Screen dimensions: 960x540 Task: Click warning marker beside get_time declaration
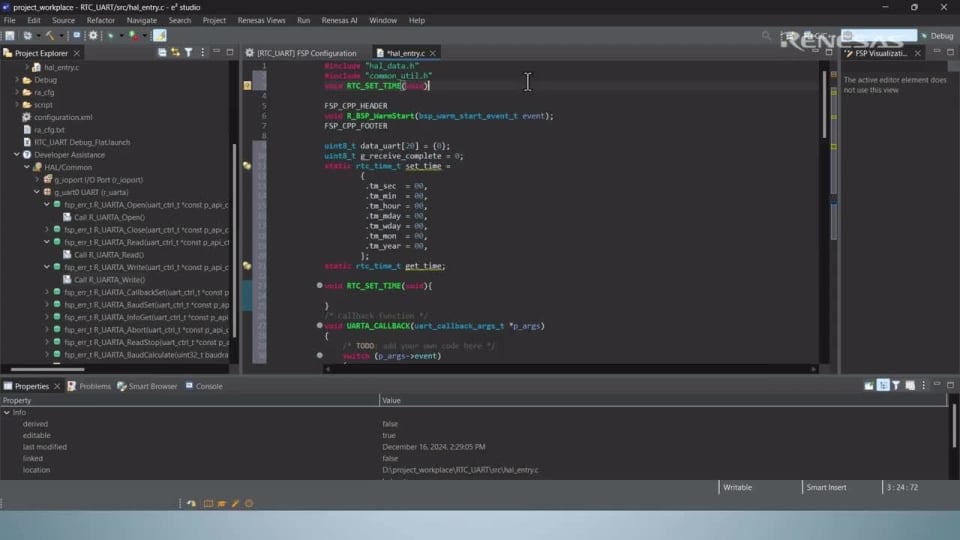click(x=247, y=266)
